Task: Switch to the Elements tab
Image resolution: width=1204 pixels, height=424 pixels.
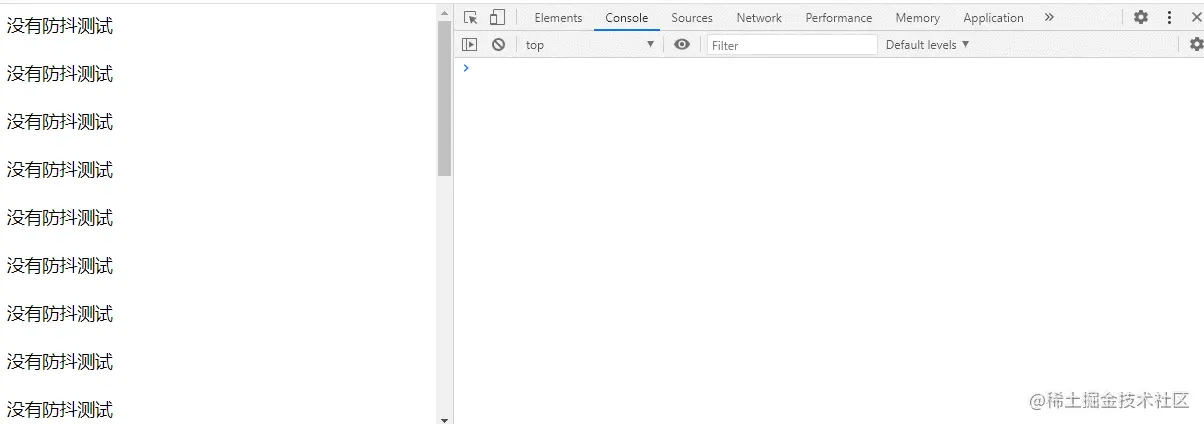Action: (558, 17)
